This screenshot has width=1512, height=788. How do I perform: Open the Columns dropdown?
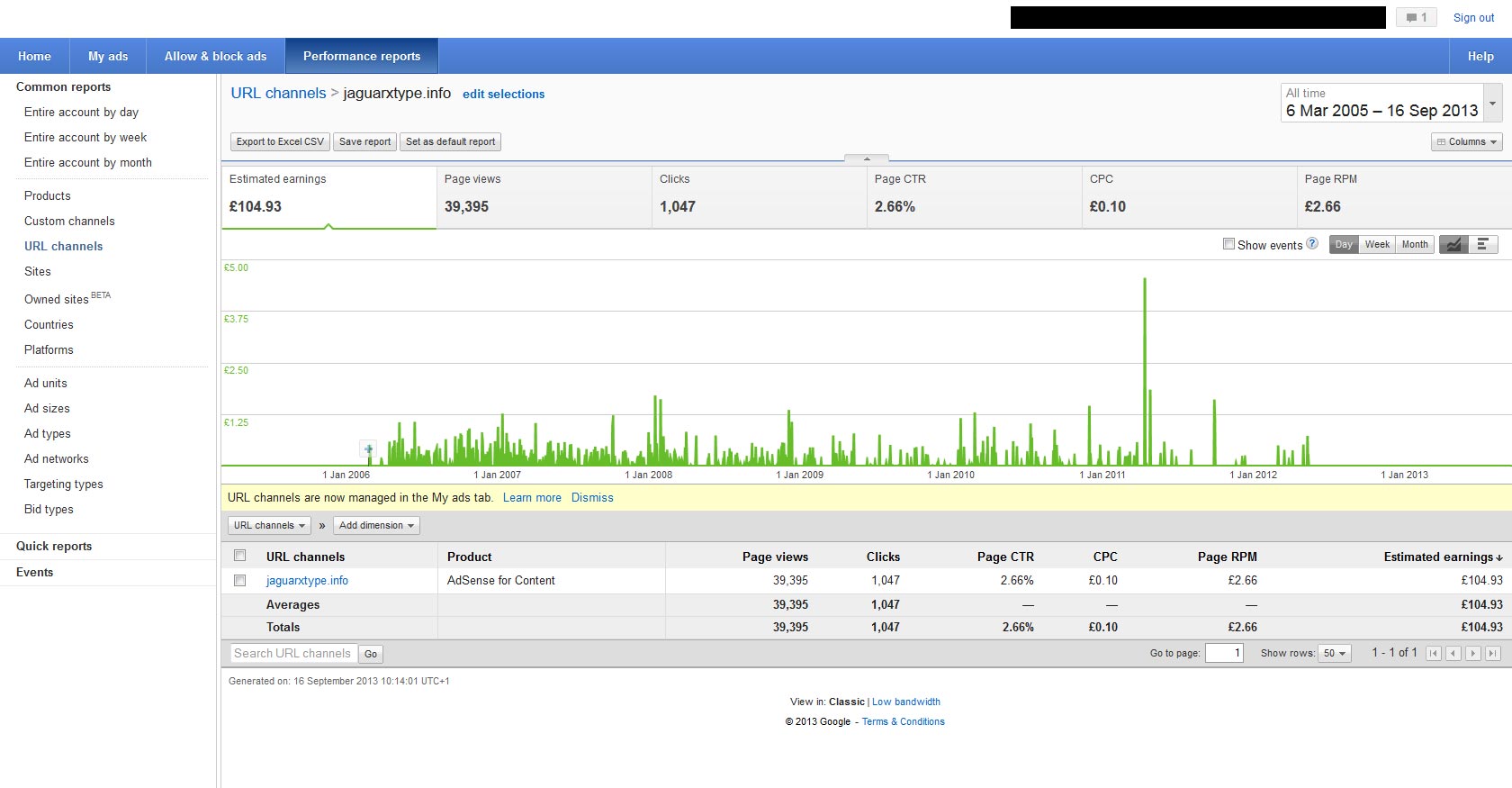pos(1466,141)
